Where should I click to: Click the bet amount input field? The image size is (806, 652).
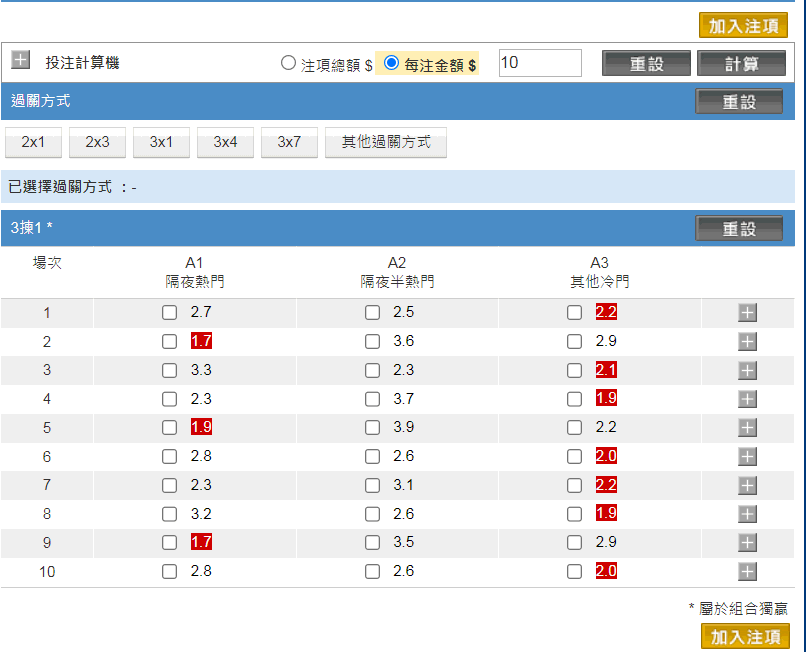pyautogui.click(x=540, y=63)
